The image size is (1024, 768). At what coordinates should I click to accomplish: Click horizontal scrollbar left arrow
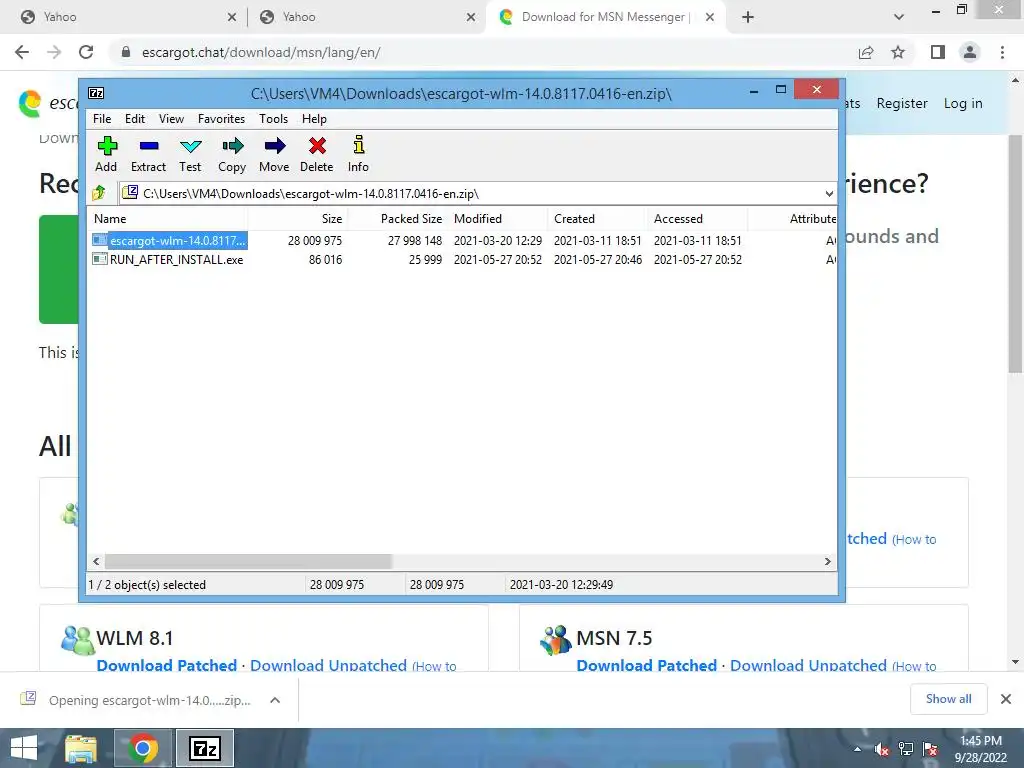pyautogui.click(x=97, y=561)
